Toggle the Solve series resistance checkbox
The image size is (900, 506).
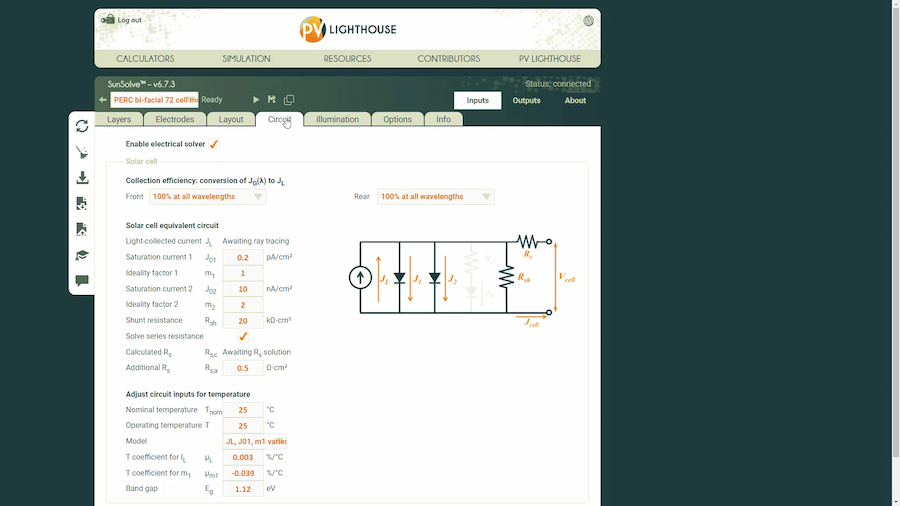point(243,336)
